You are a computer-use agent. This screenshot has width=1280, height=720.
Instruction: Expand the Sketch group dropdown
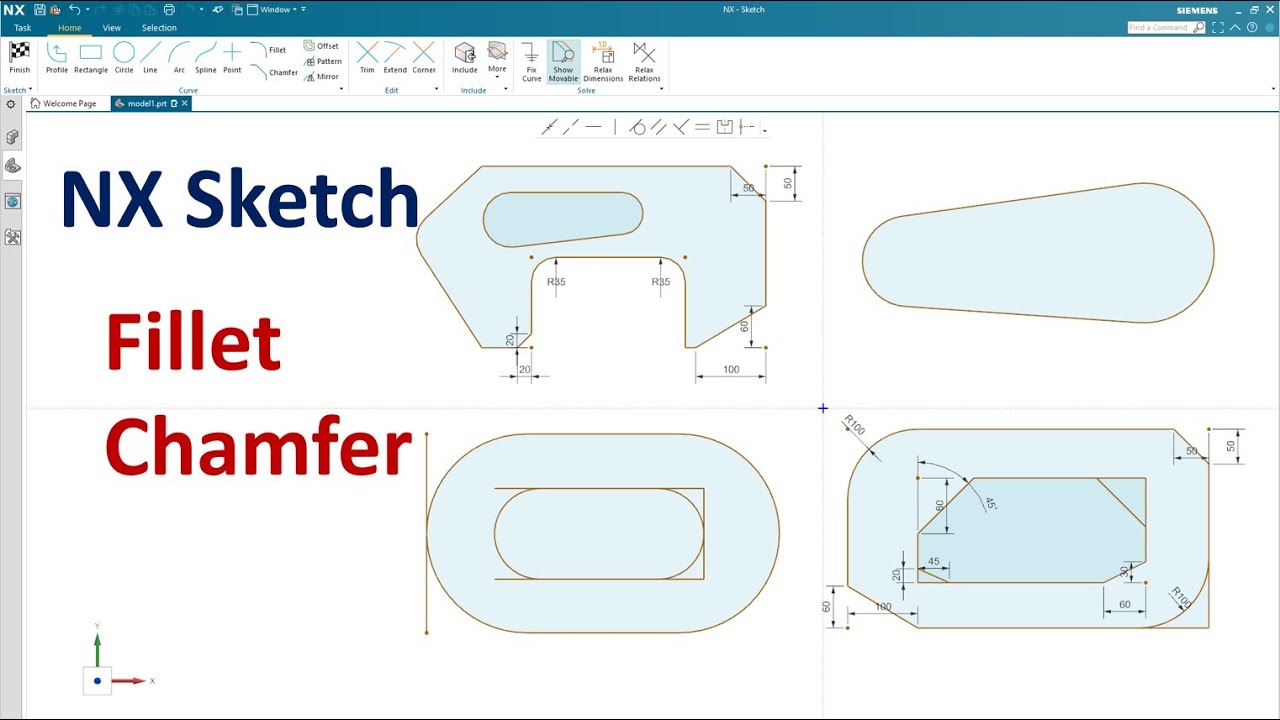[x=31, y=90]
